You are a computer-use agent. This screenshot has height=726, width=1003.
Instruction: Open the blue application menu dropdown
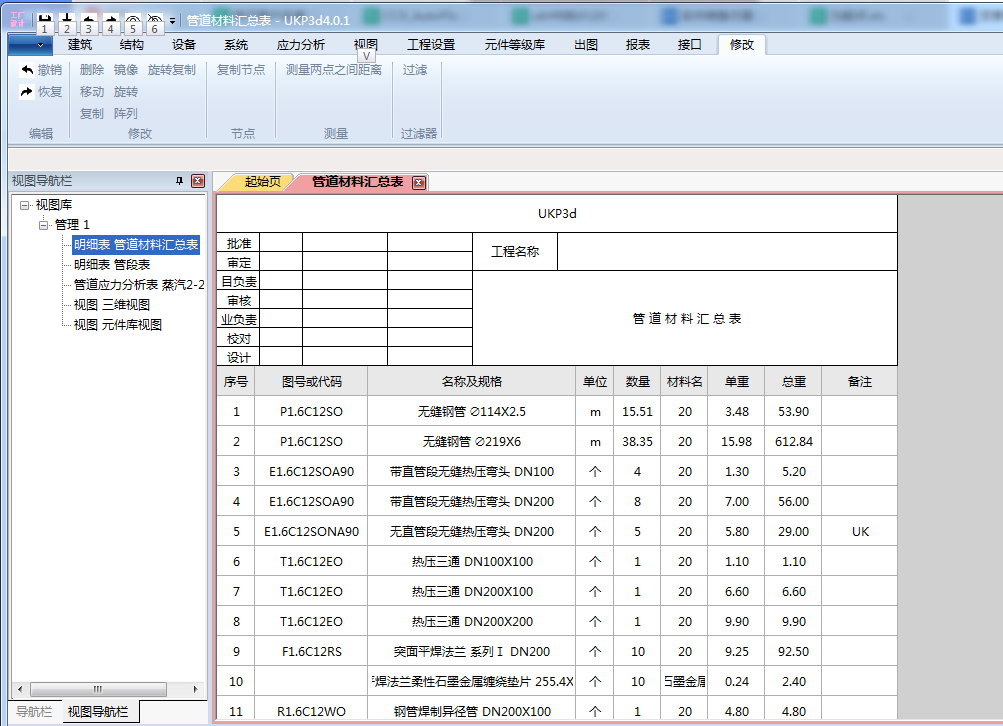tap(29, 45)
